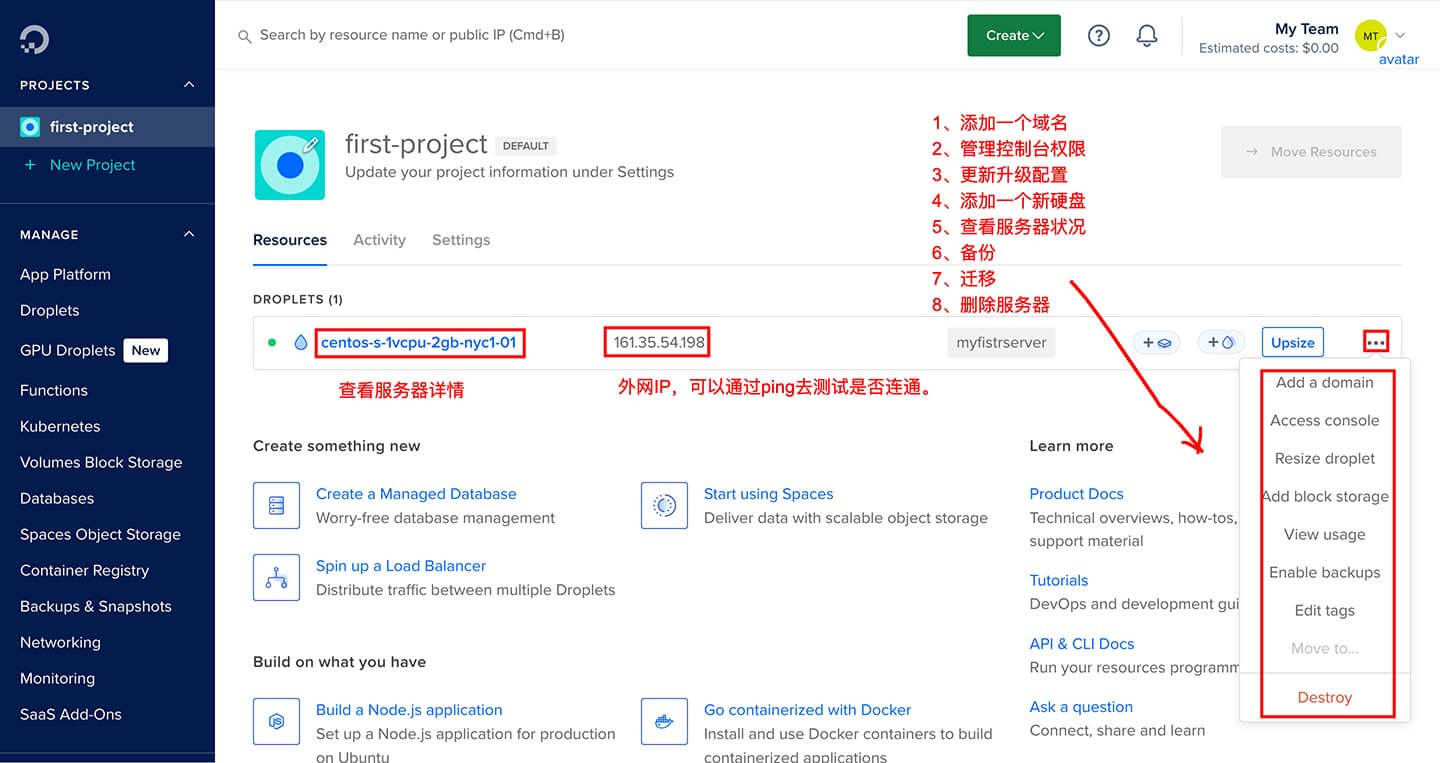Screen dimensions: 1440x763
Task: Click the Managed Database icon
Action: click(x=276, y=506)
